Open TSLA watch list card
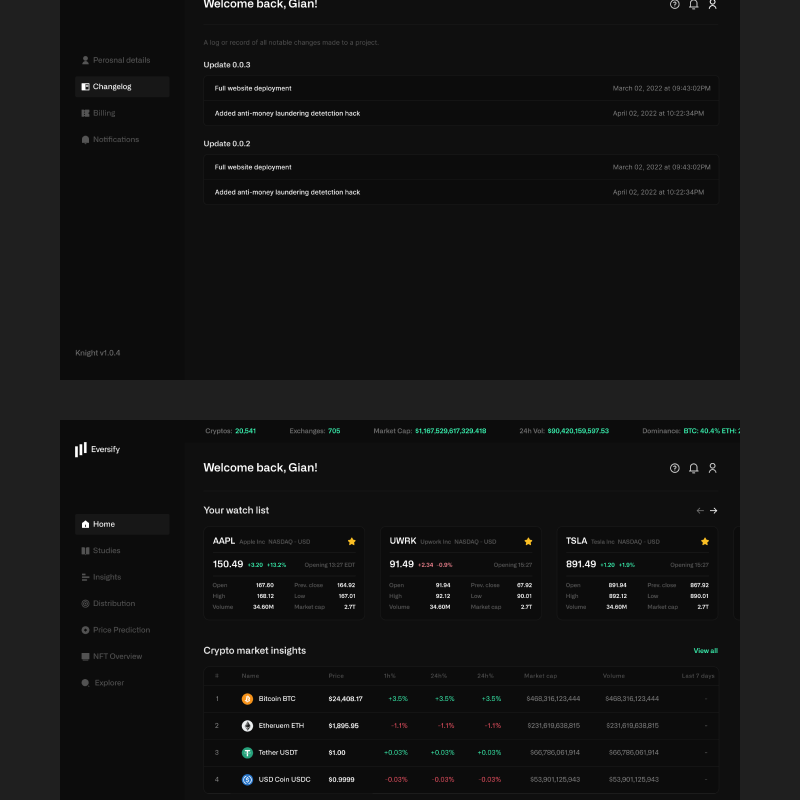This screenshot has width=800, height=800. point(637,573)
